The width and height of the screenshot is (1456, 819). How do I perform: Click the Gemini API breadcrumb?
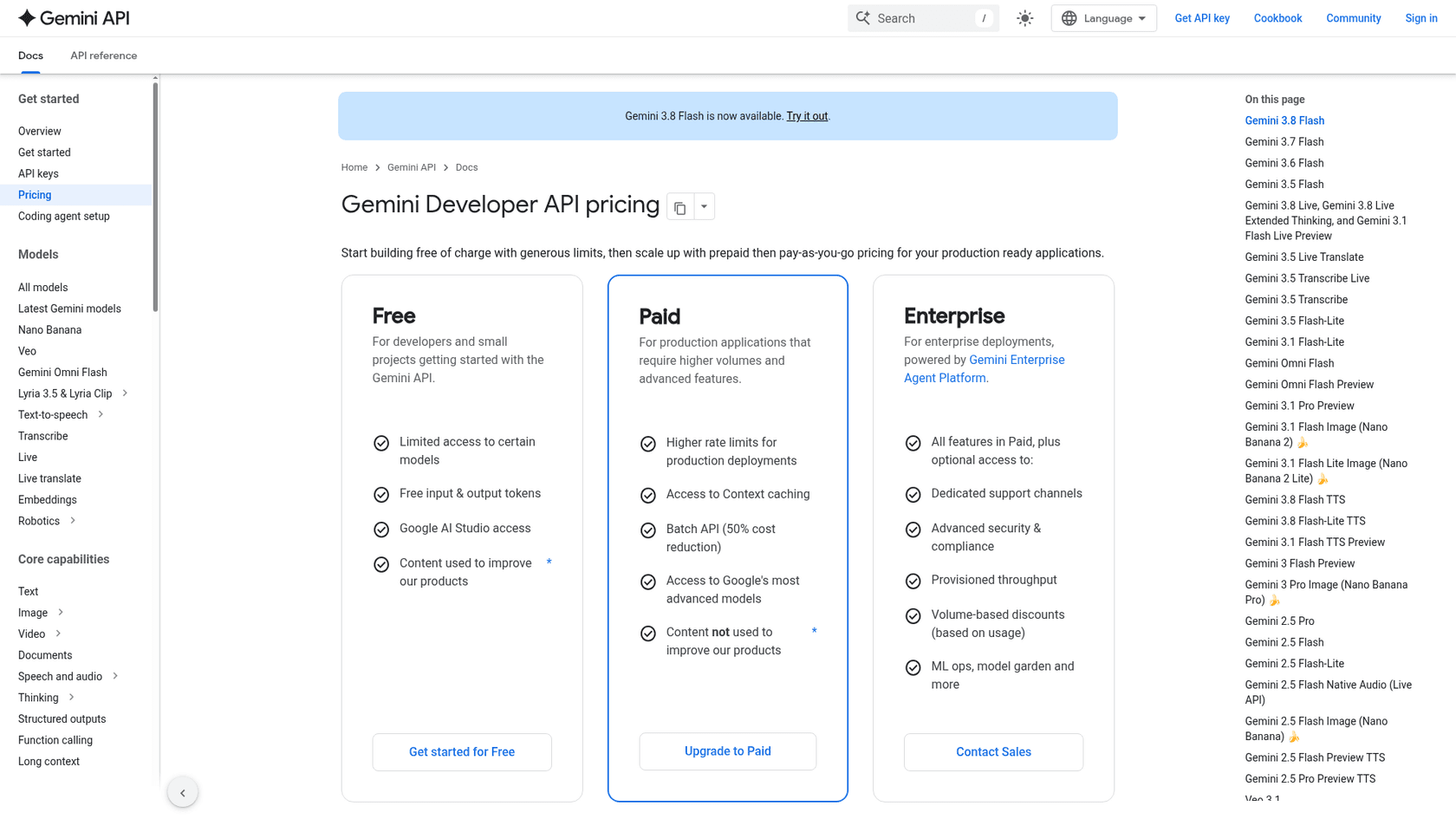[412, 167]
